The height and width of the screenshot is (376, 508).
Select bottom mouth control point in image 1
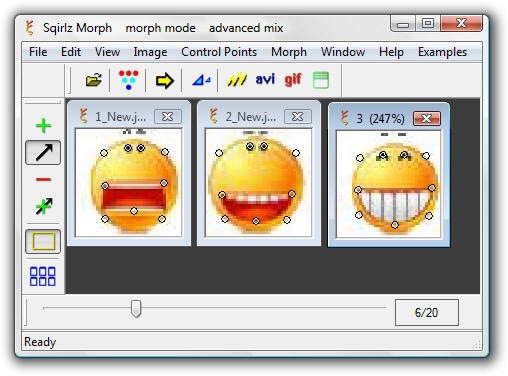[x=134, y=211]
